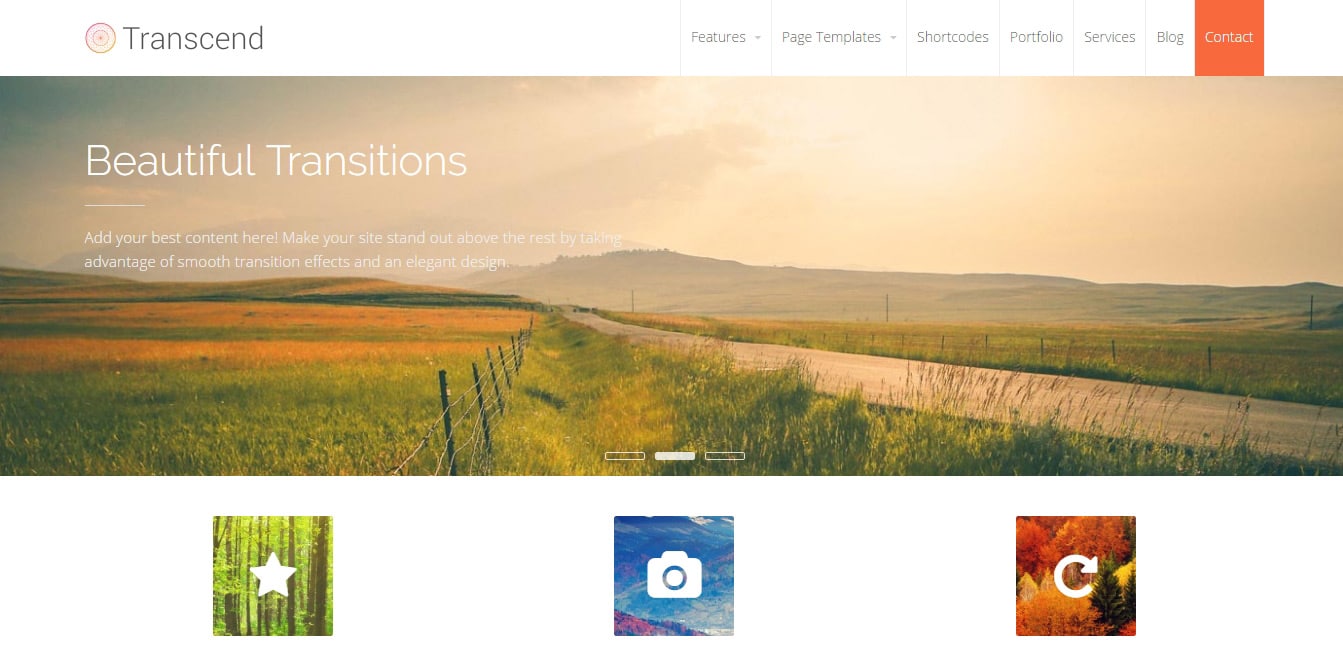
Task: Open the Blog link
Action: point(1170,37)
